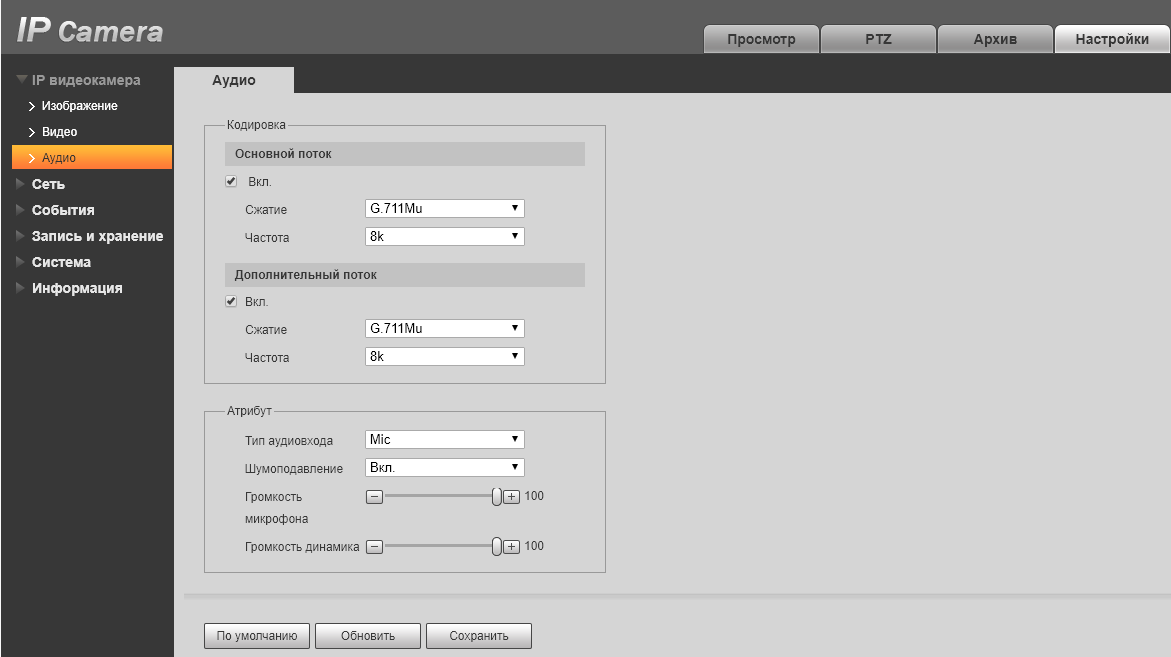Switch to Архив tab
Viewport: 1171px width, 657px height.
click(995, 39)
